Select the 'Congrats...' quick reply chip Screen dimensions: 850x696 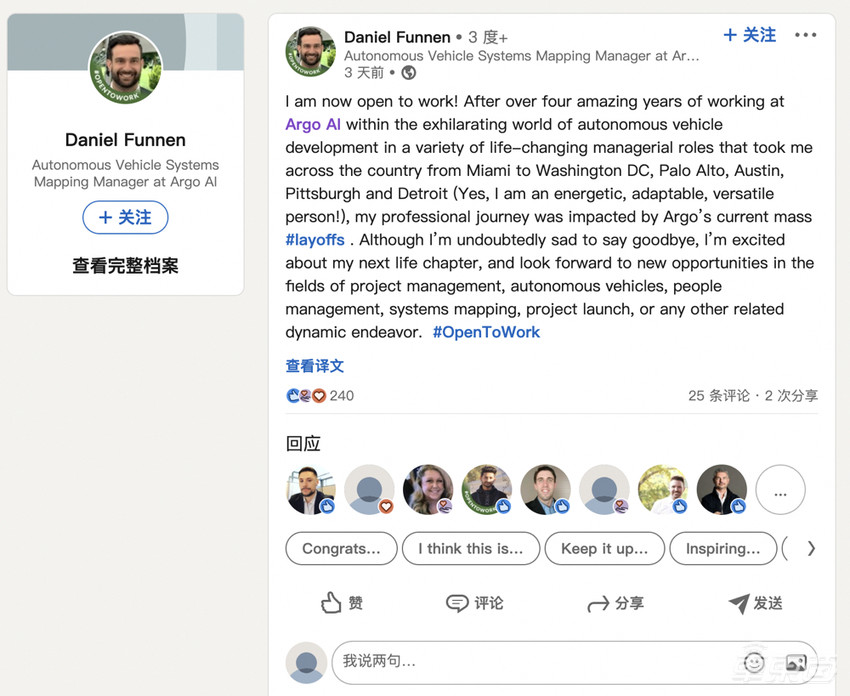(341, 548)
